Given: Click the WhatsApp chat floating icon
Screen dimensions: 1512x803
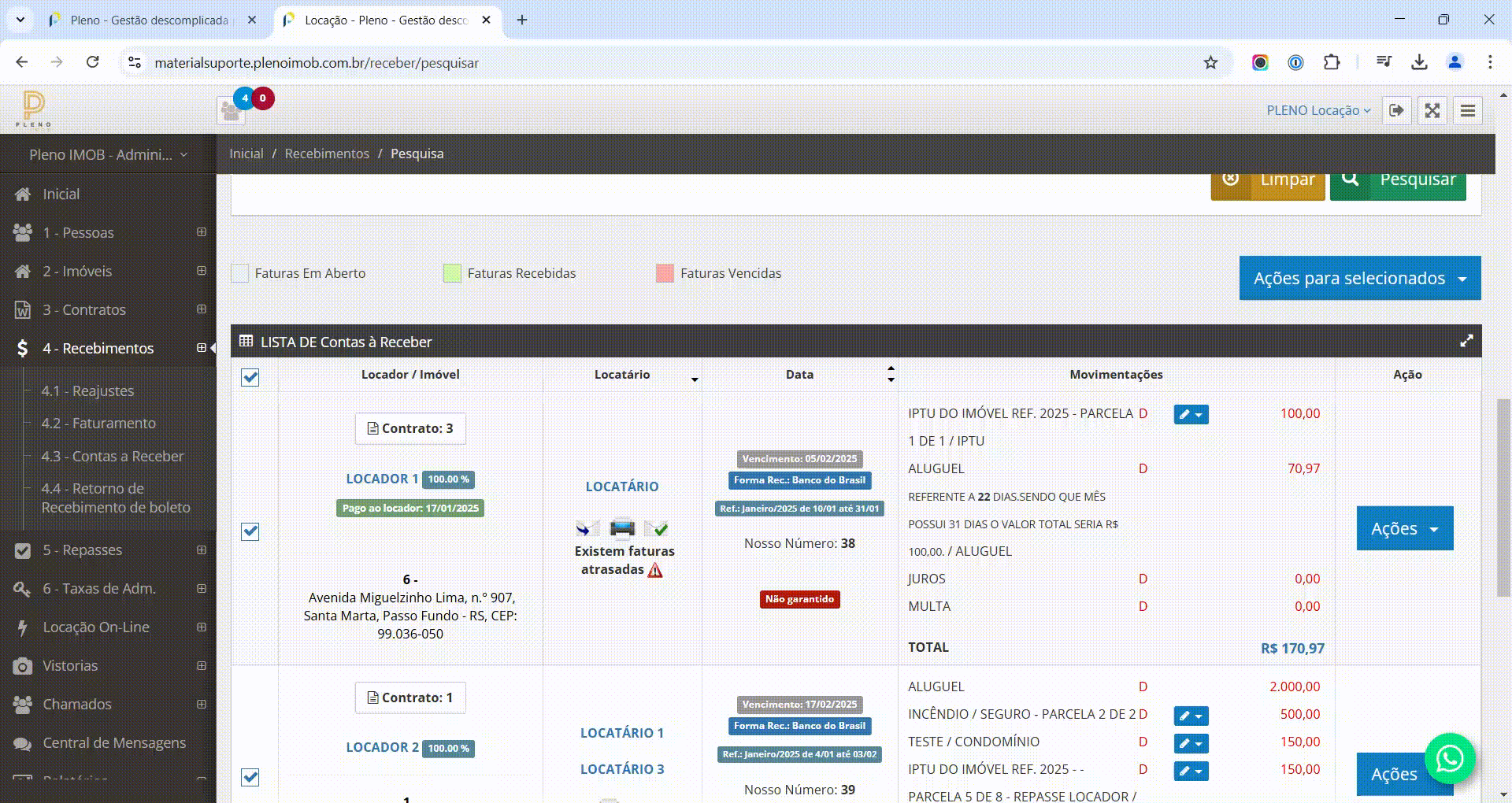Looking at the screenshot, I should pos(1450,758).
